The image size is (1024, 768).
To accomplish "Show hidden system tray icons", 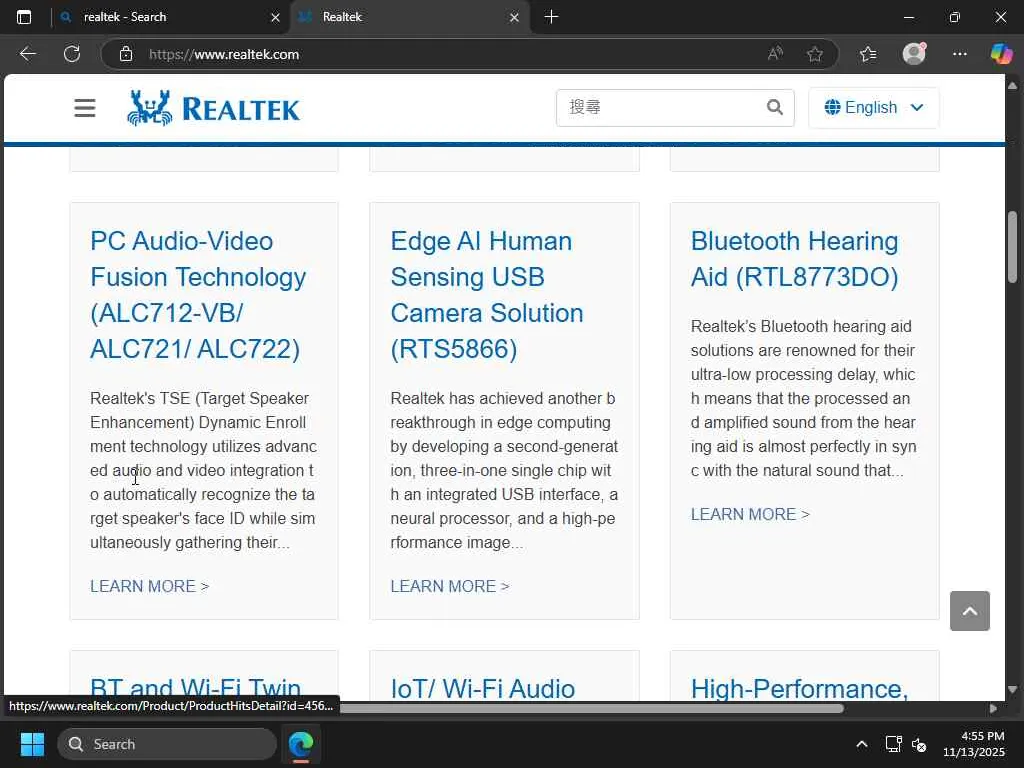I will [x=862, y=744].
